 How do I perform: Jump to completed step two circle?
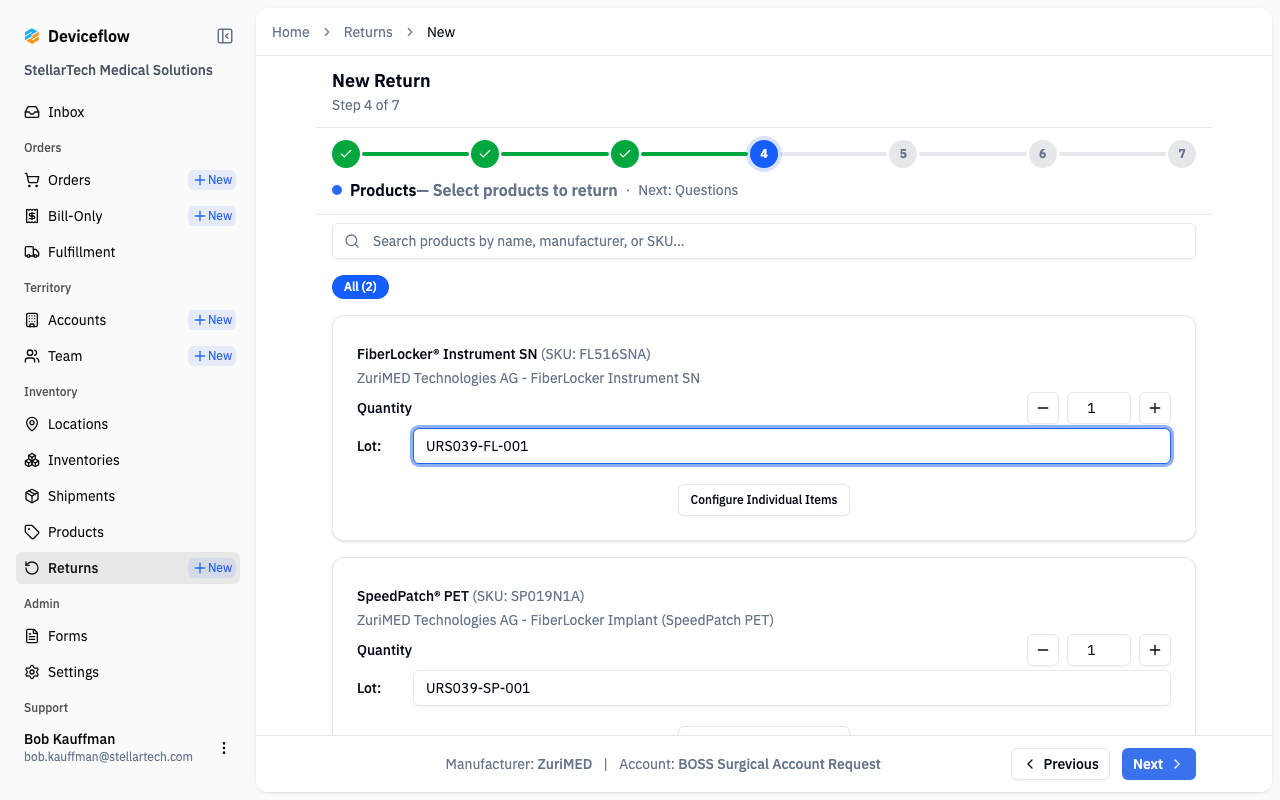coord(485,154)
